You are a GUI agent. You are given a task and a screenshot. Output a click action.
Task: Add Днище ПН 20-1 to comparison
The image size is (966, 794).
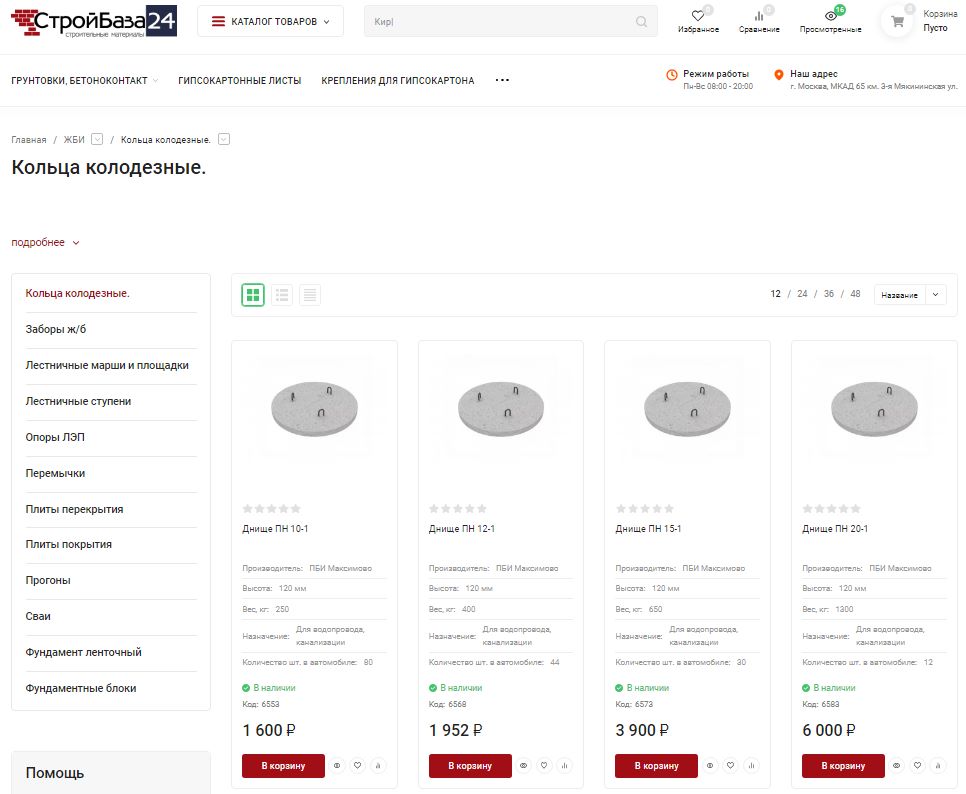pyautogui.click(x=938, y=766)
